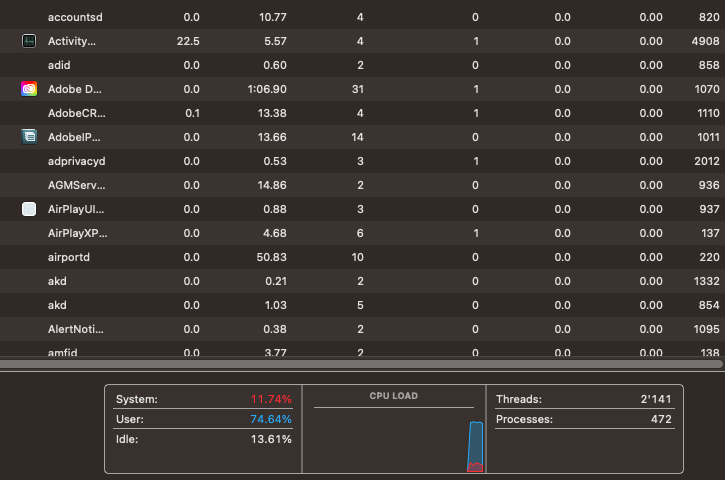Click the 1:06.90 CPU time value

point(267,89)
